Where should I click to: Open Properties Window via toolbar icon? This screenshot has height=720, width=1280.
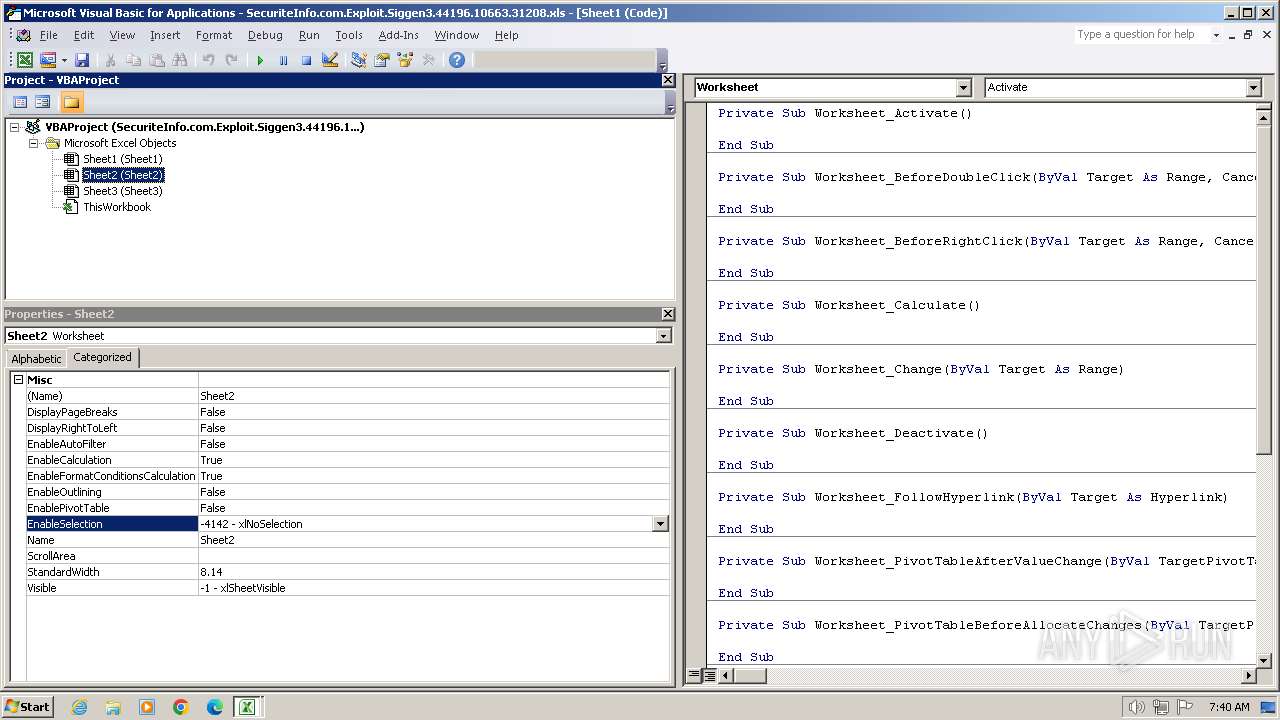[381, 60]
